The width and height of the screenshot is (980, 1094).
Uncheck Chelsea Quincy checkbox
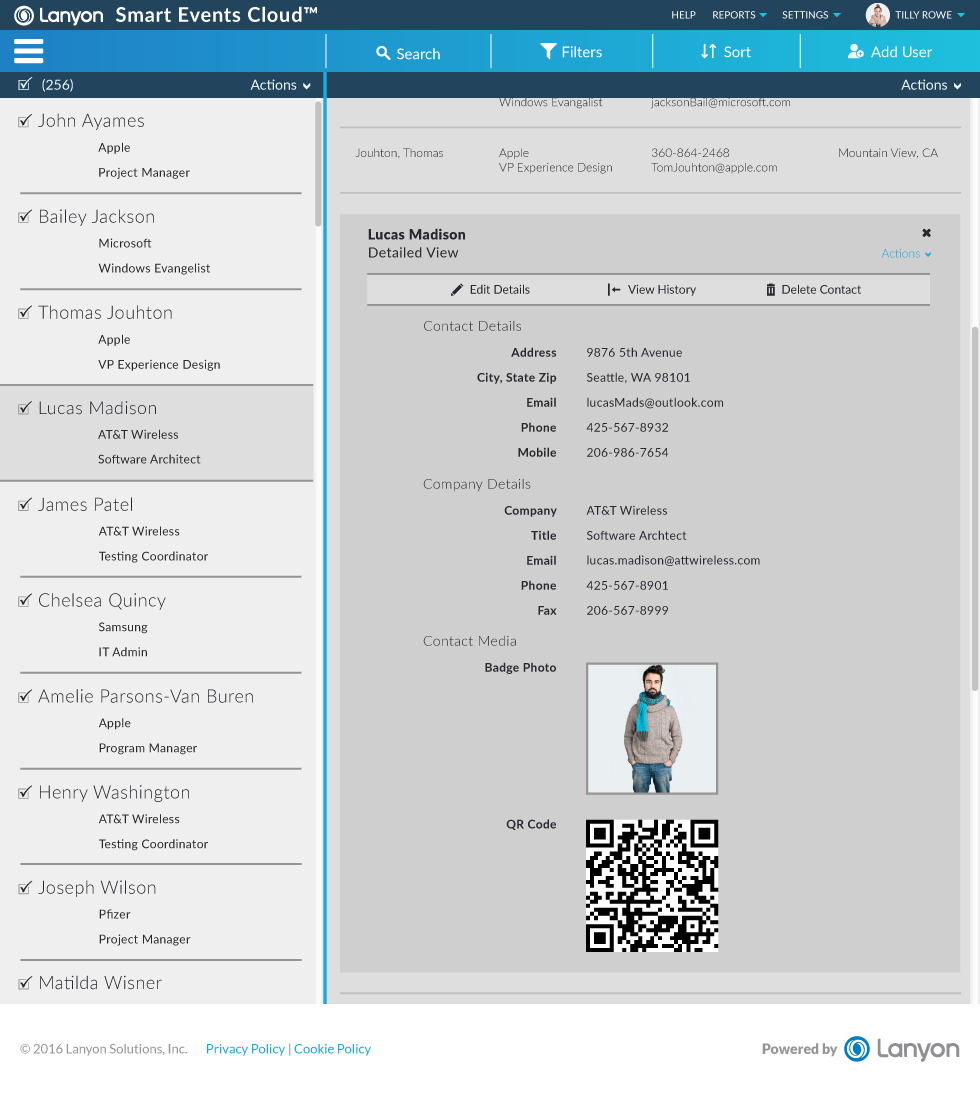coord(25,600)
